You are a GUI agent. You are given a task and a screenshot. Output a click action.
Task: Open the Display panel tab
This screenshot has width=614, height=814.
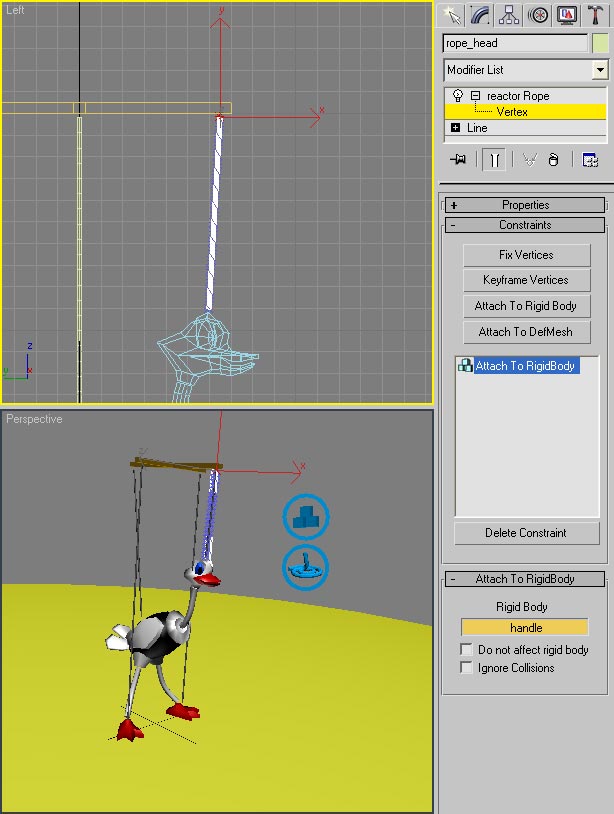click(567, 15)
